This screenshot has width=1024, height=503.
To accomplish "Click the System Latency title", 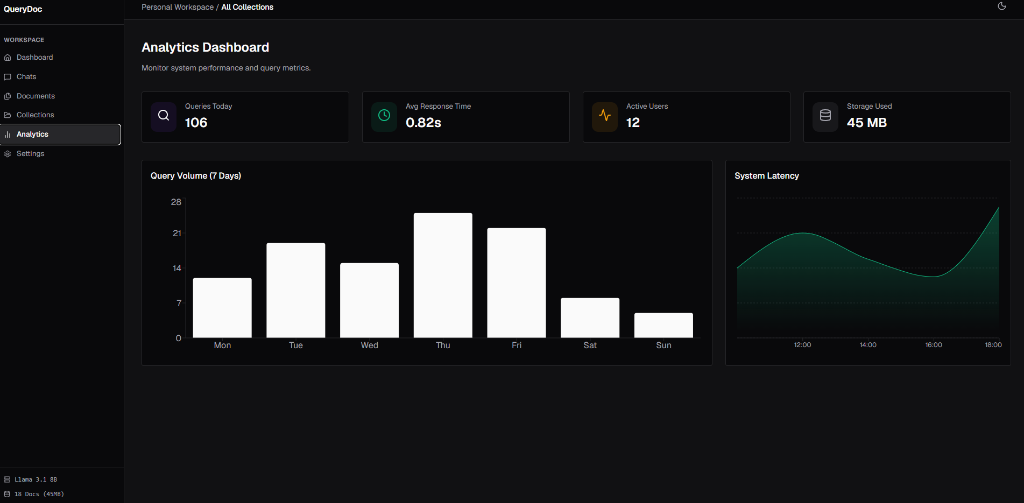I will click(x=767, y=176).
